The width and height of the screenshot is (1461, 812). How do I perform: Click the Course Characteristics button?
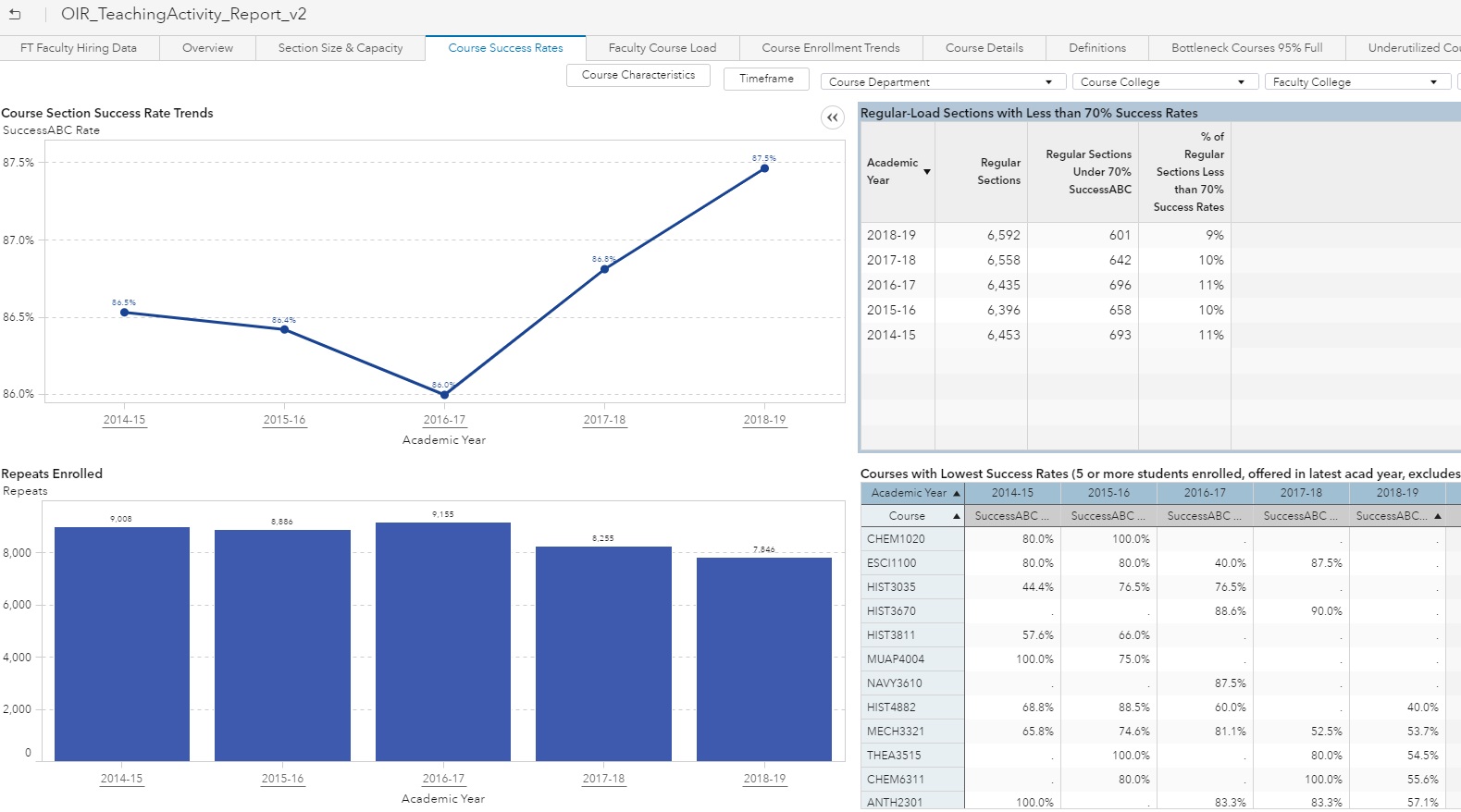(638, 75)
